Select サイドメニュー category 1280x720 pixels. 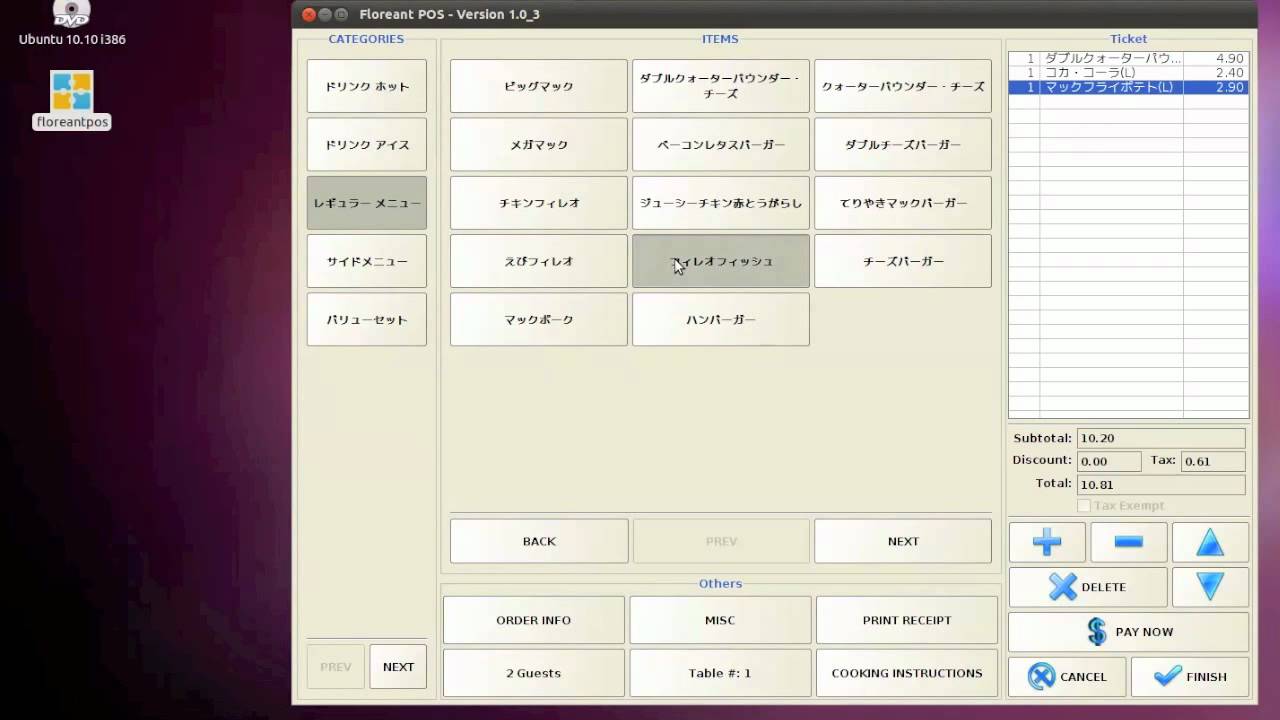367,261
